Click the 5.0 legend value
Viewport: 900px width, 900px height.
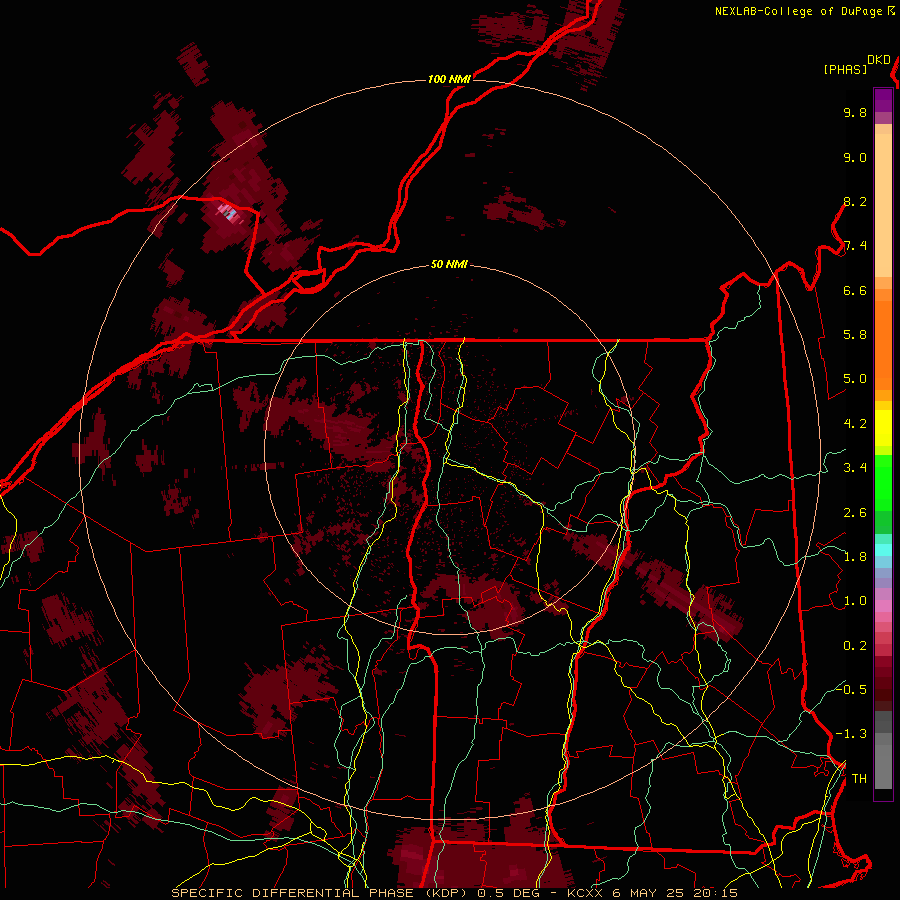855,379
